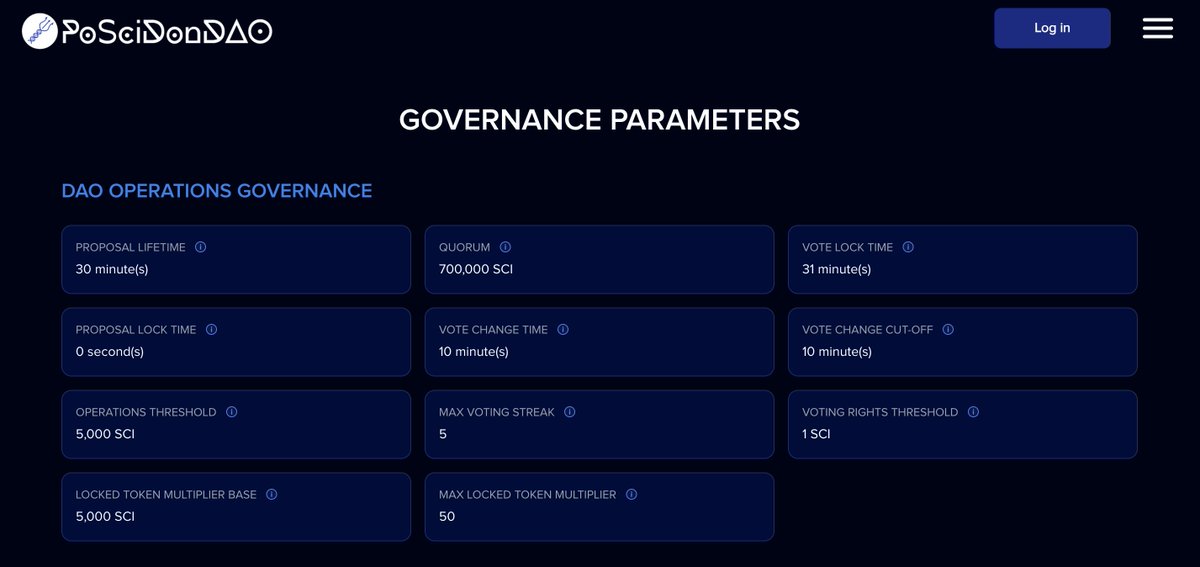
Task: Click the Log in button
Action: (x=1052, y=28)
